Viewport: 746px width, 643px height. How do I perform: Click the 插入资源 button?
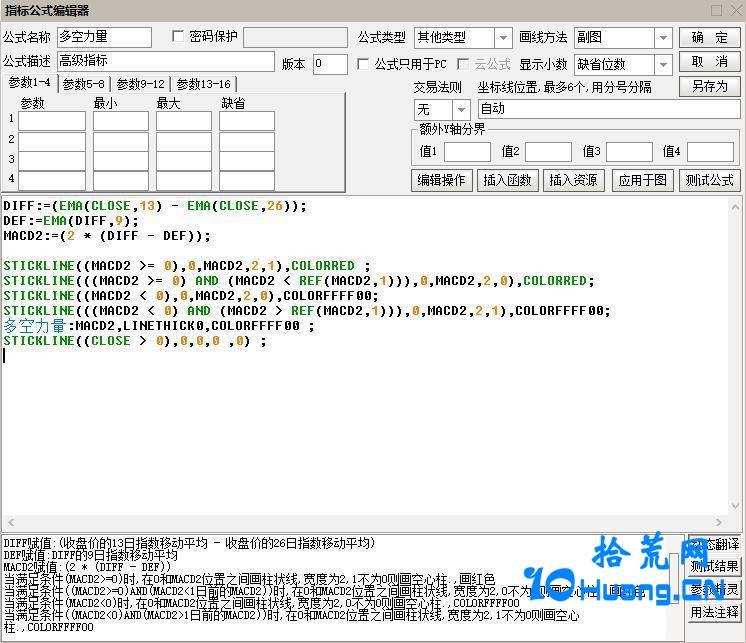tap(574, 180)
